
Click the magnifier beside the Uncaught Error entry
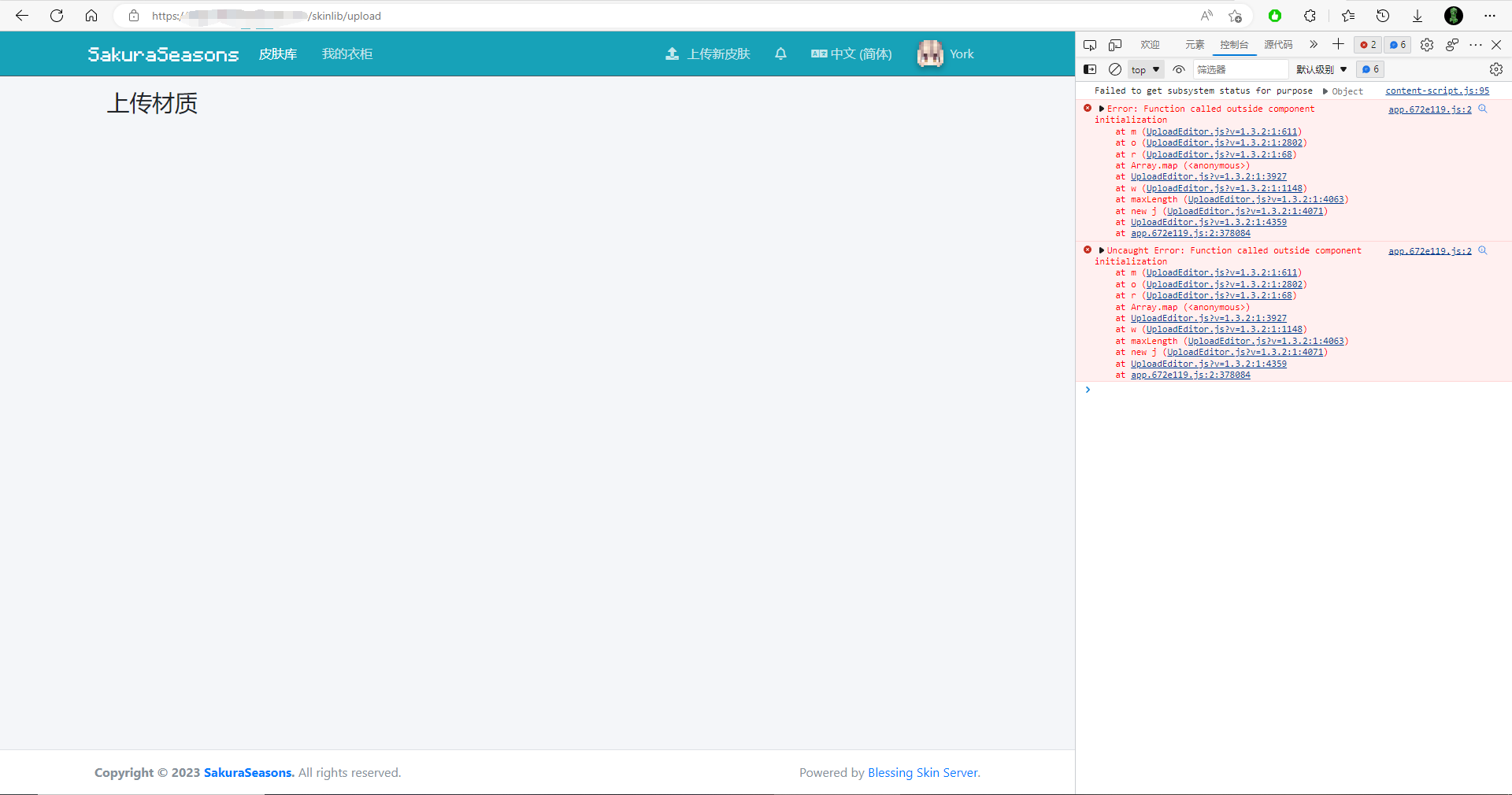pos(1483,250)
